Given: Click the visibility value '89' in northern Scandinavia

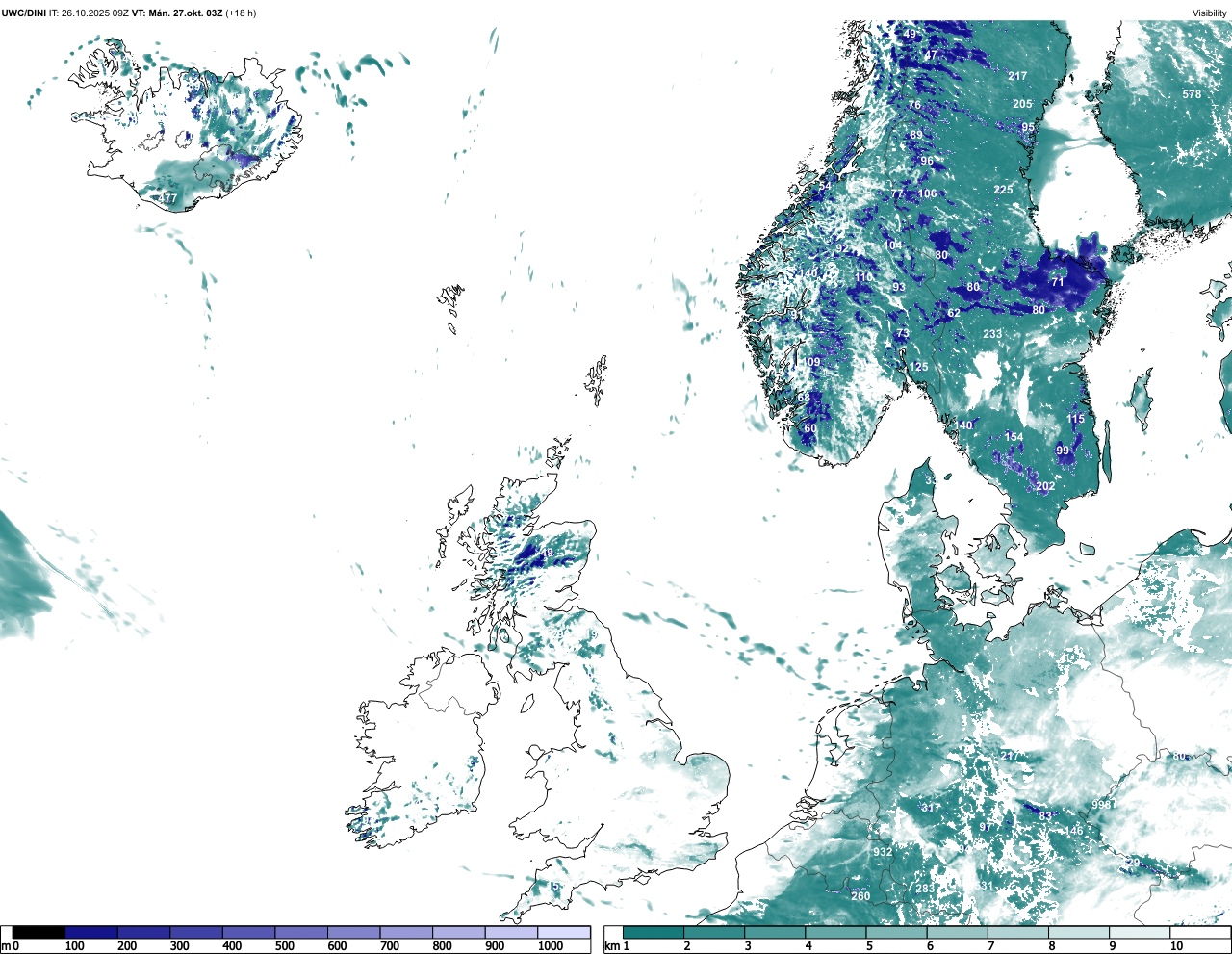Looking at the screenshot, I should [x=916, y=136].
